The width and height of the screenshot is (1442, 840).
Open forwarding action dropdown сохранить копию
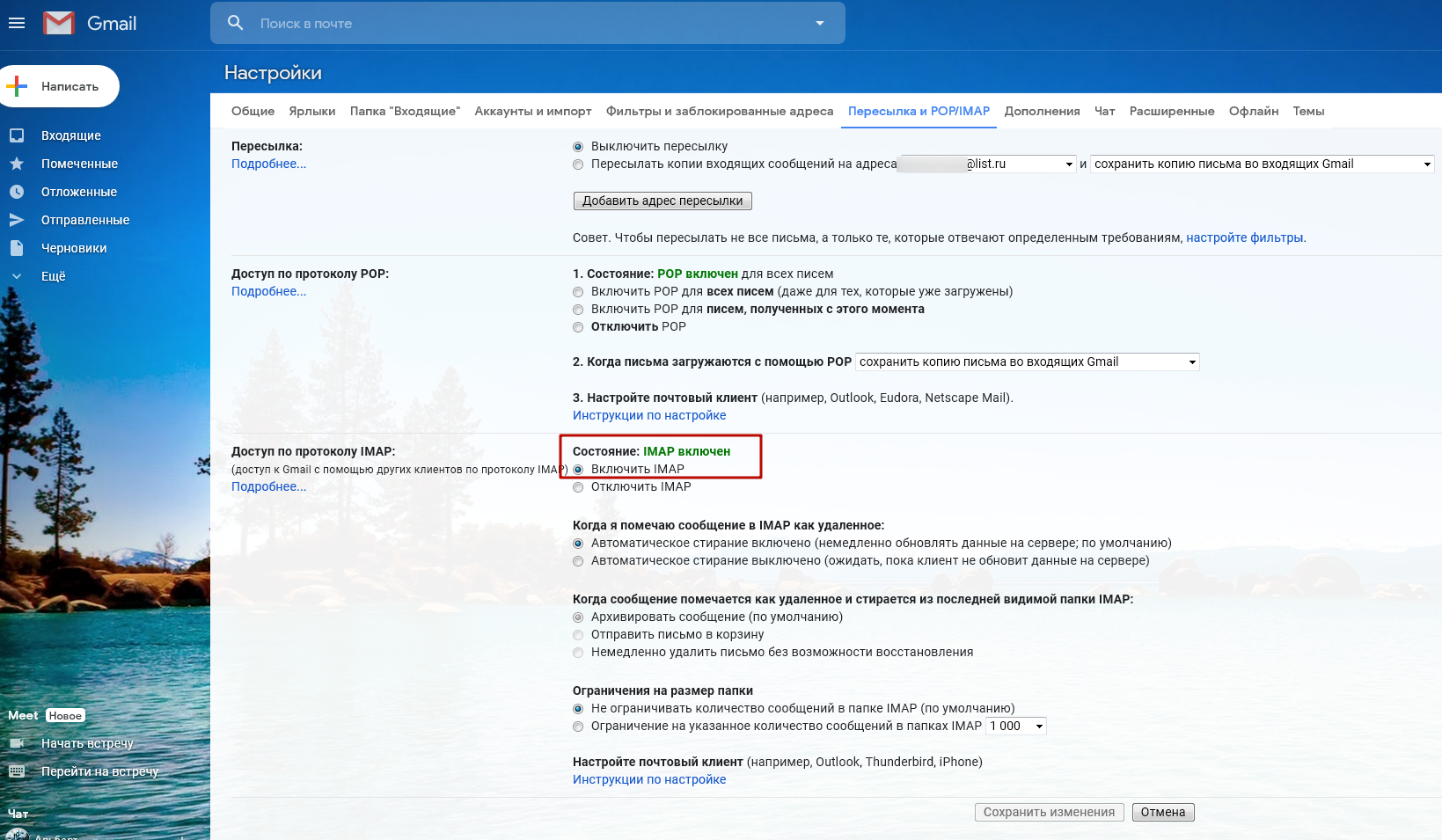pos(1263,164)
